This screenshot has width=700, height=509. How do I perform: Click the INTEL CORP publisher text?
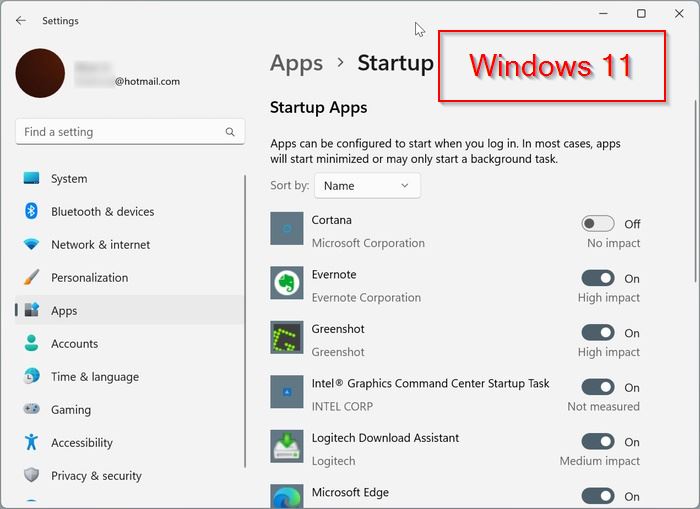(x=342, y=406)
